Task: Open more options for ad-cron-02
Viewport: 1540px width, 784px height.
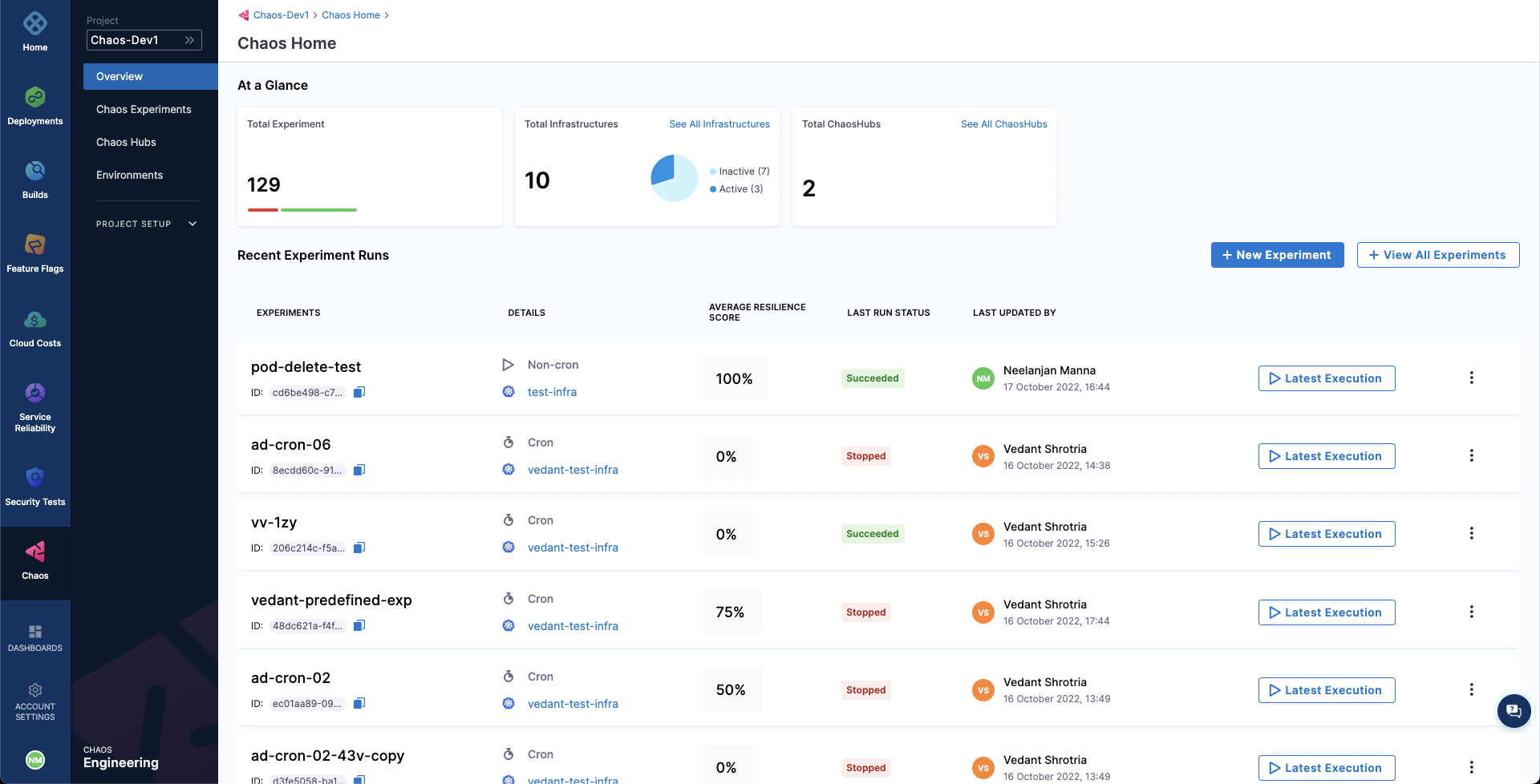Action: pyautogui.click(x=1471, y=689)
